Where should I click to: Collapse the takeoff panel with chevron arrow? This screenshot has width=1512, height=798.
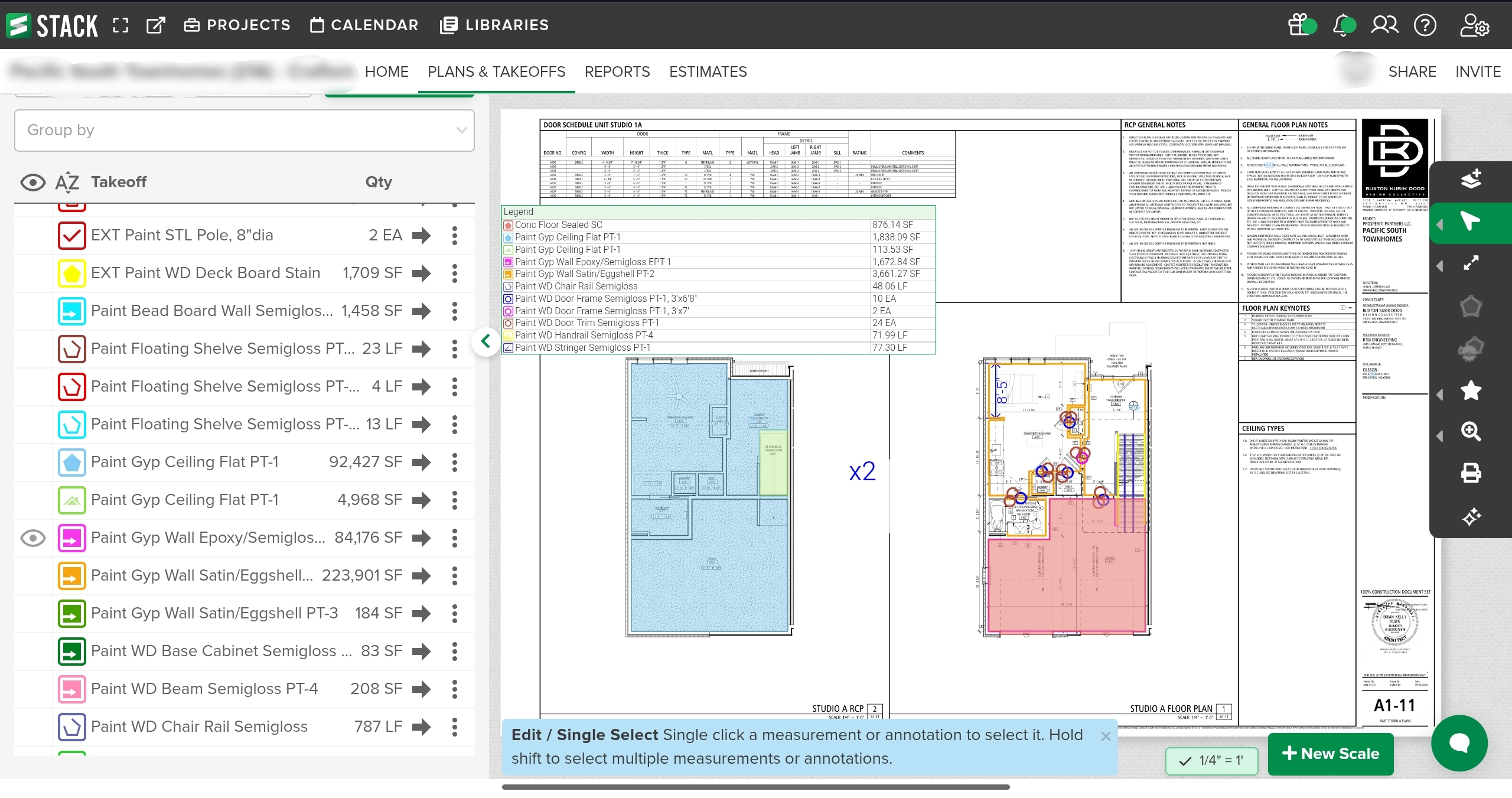tap(485, 341)
